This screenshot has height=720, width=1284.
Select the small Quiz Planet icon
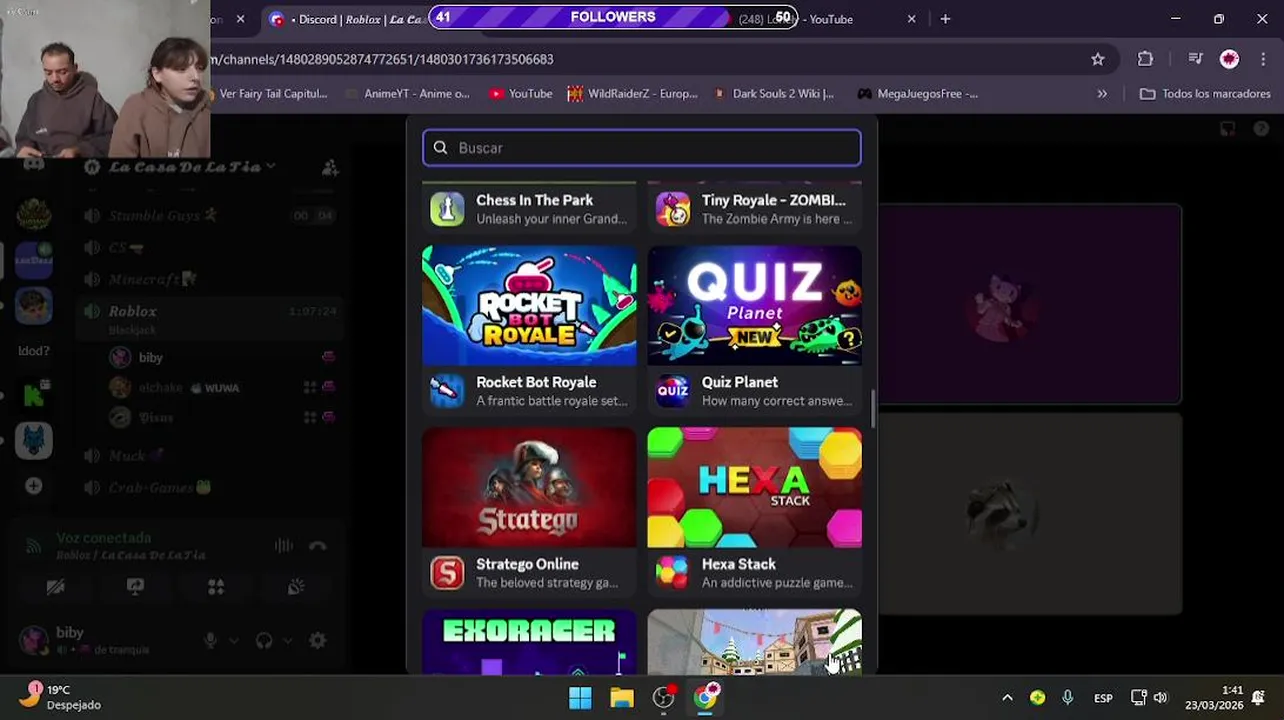[673, 391]
